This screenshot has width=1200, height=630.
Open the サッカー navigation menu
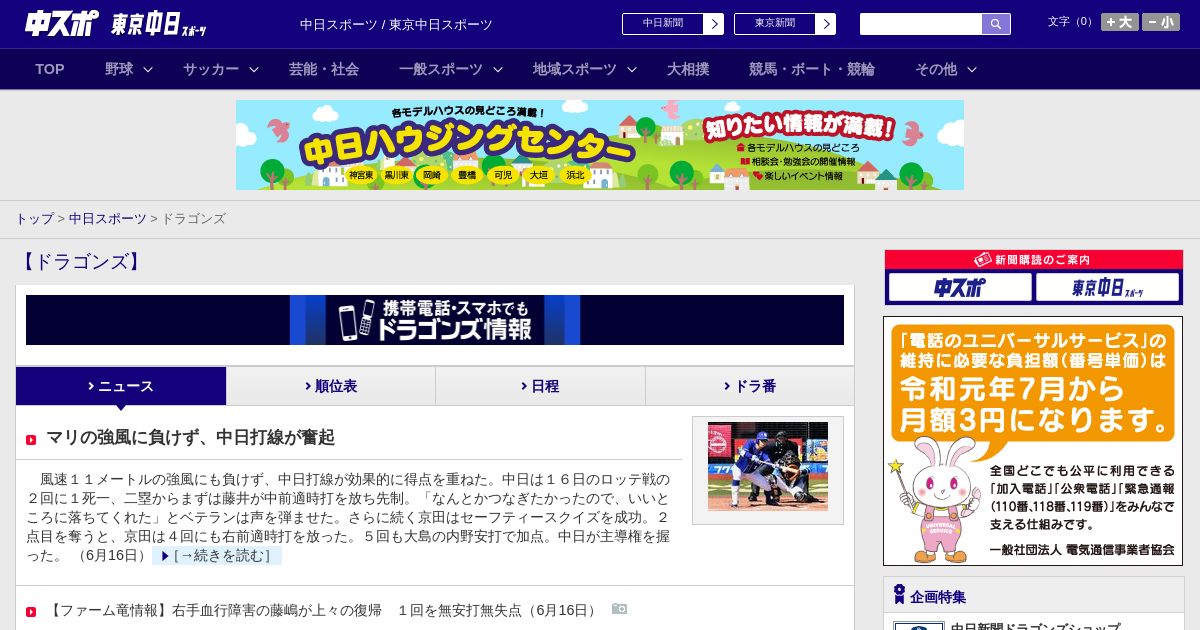pyautogui.click(x=211, y=69)
